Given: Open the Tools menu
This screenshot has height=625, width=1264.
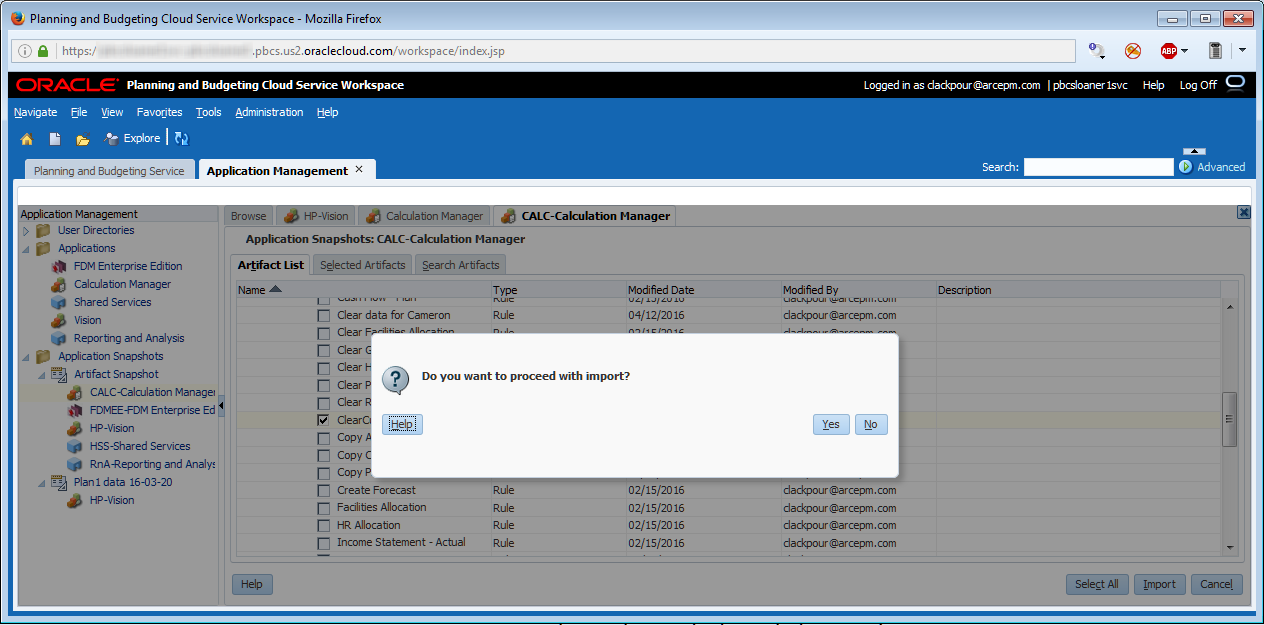Looking at the screenshot, I should click(209, 112).
